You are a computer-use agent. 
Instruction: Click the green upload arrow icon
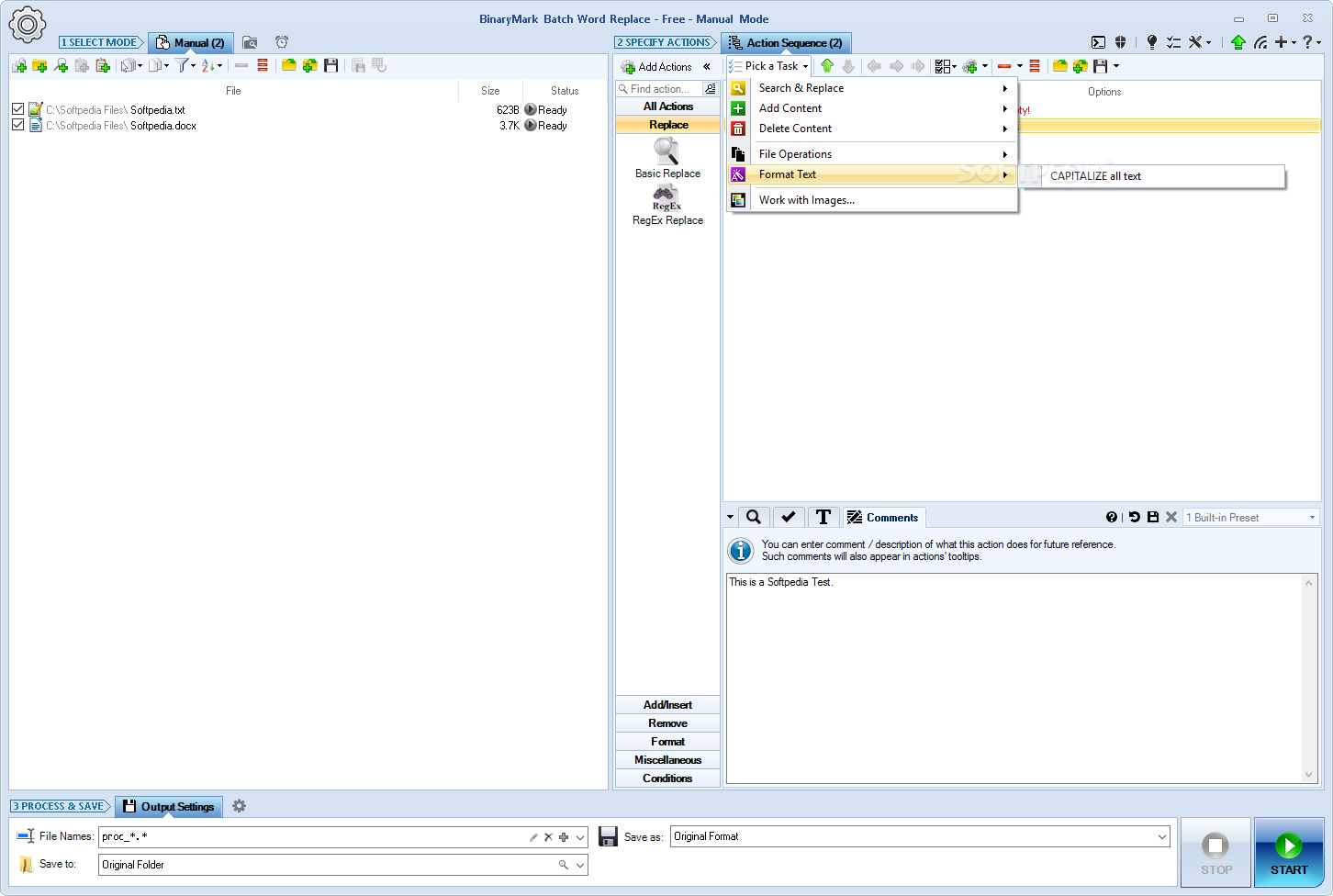pos(1238,42)
